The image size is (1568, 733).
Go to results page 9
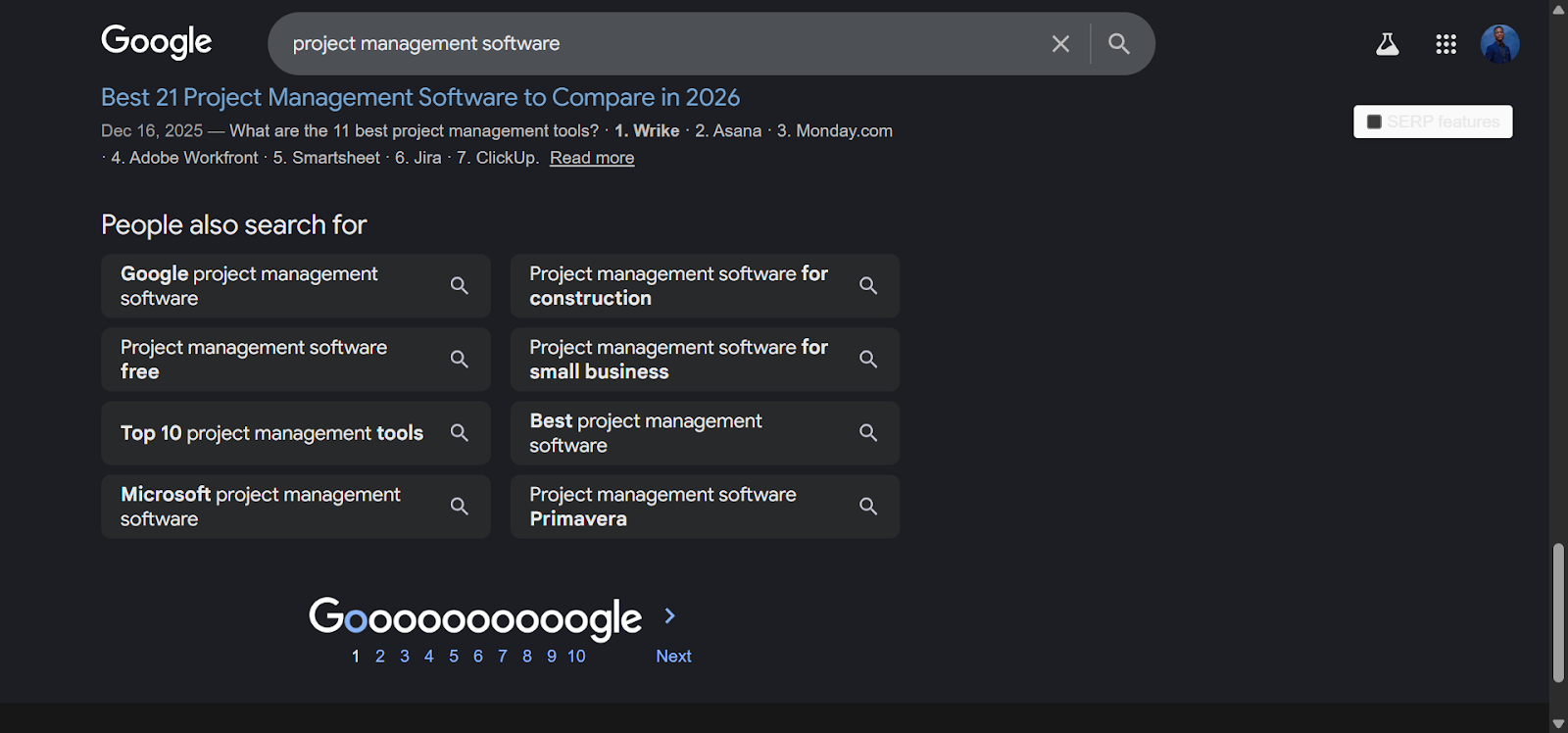coord(552,657)
